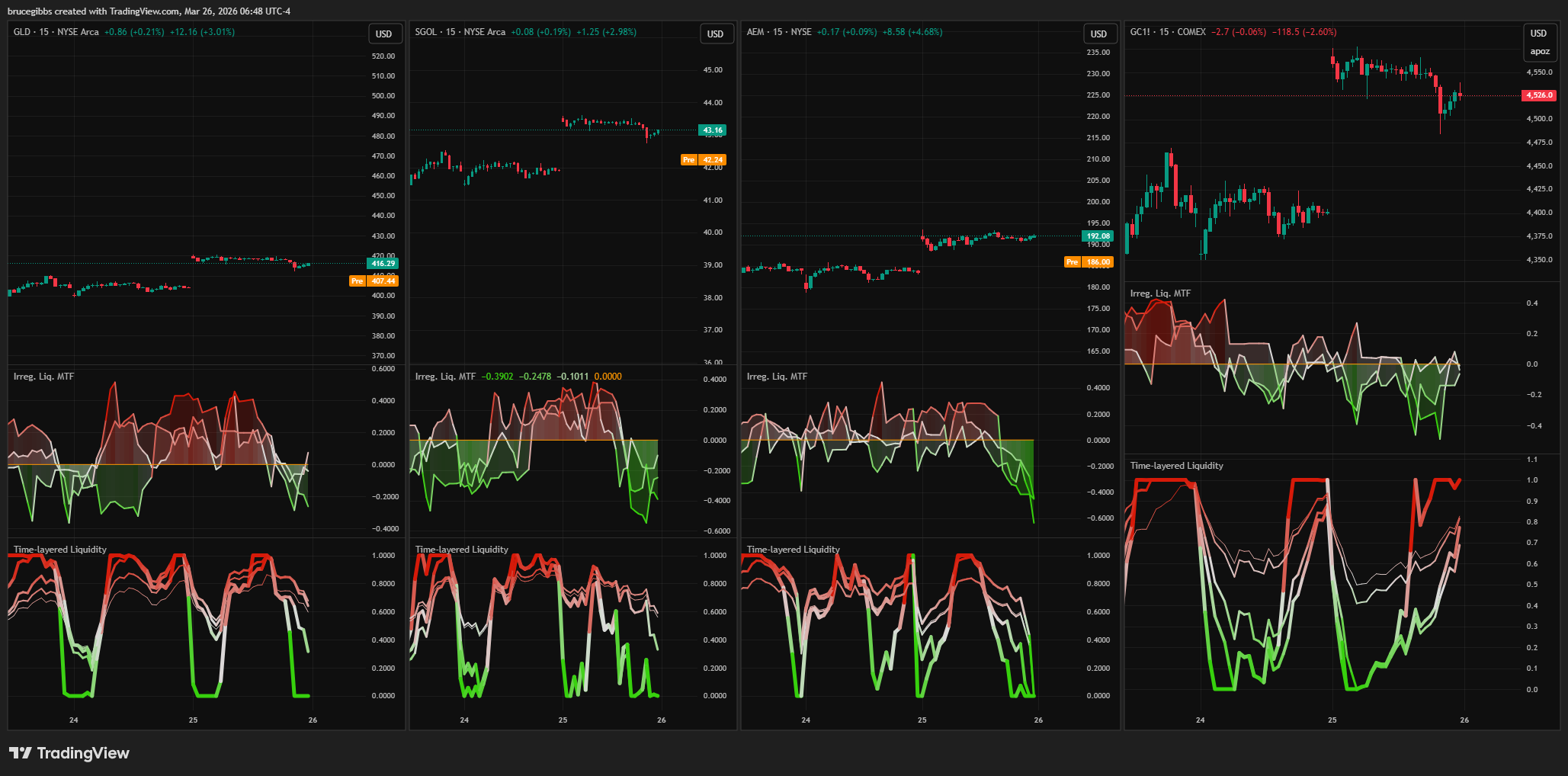Select Irreg. Liq. MTF legend in GLD chart
This screenshot has height=776, width=1568.
(43, 377)
